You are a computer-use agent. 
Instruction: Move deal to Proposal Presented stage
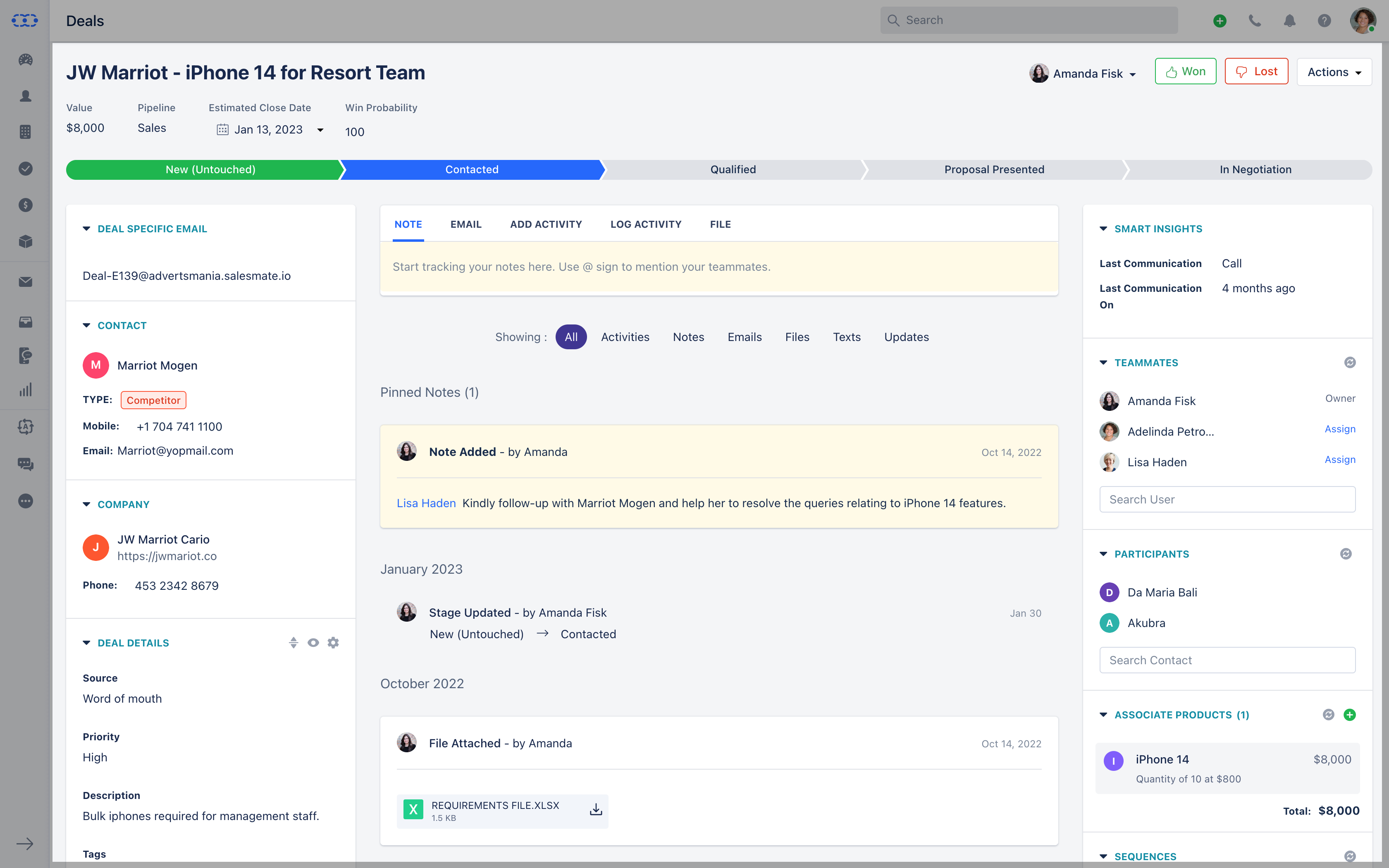[994, 170]
